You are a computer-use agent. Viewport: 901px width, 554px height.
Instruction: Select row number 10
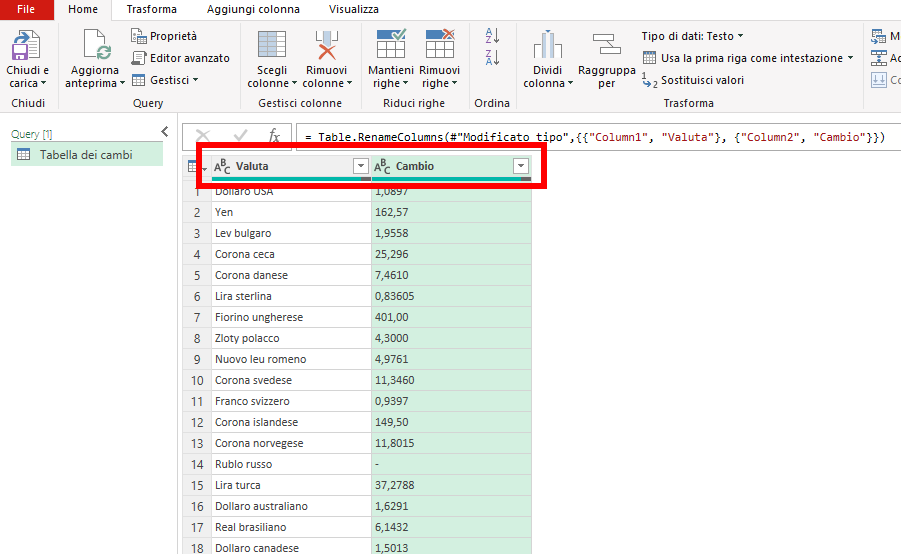tap(197, 380)
